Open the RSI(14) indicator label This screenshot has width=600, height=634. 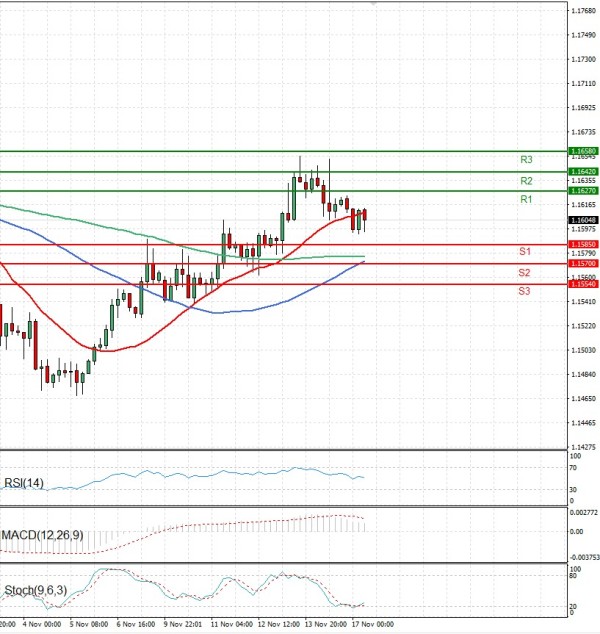click(x=22, y=483)
